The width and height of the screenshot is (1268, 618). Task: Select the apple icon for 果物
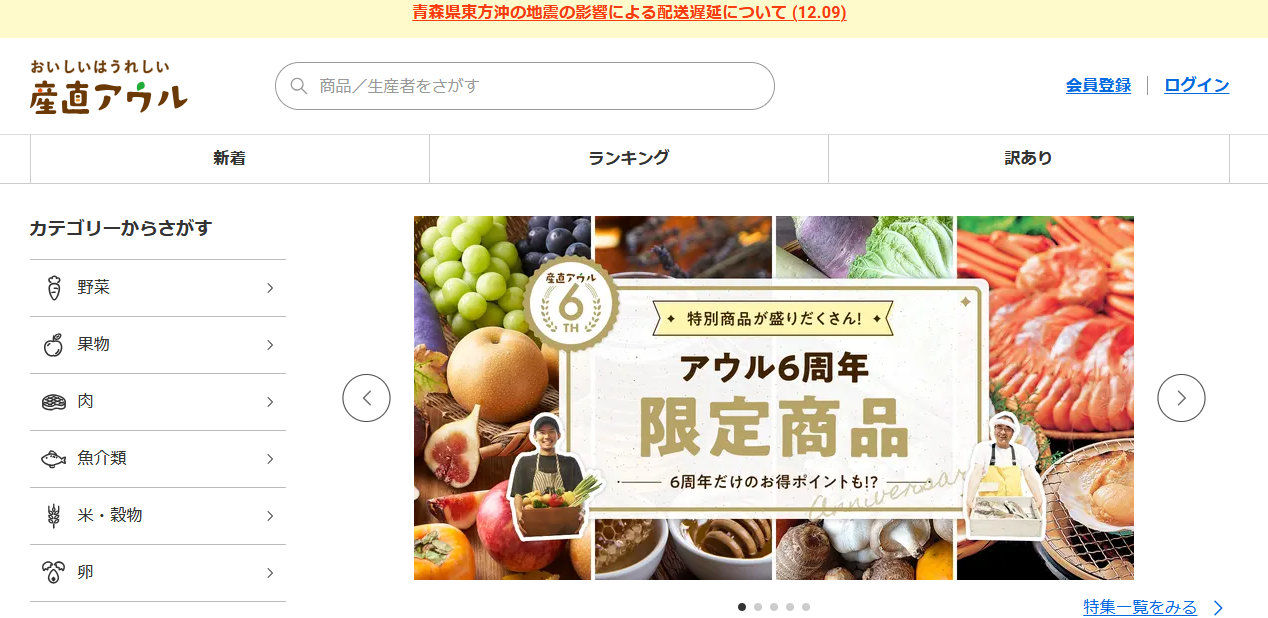54,345
